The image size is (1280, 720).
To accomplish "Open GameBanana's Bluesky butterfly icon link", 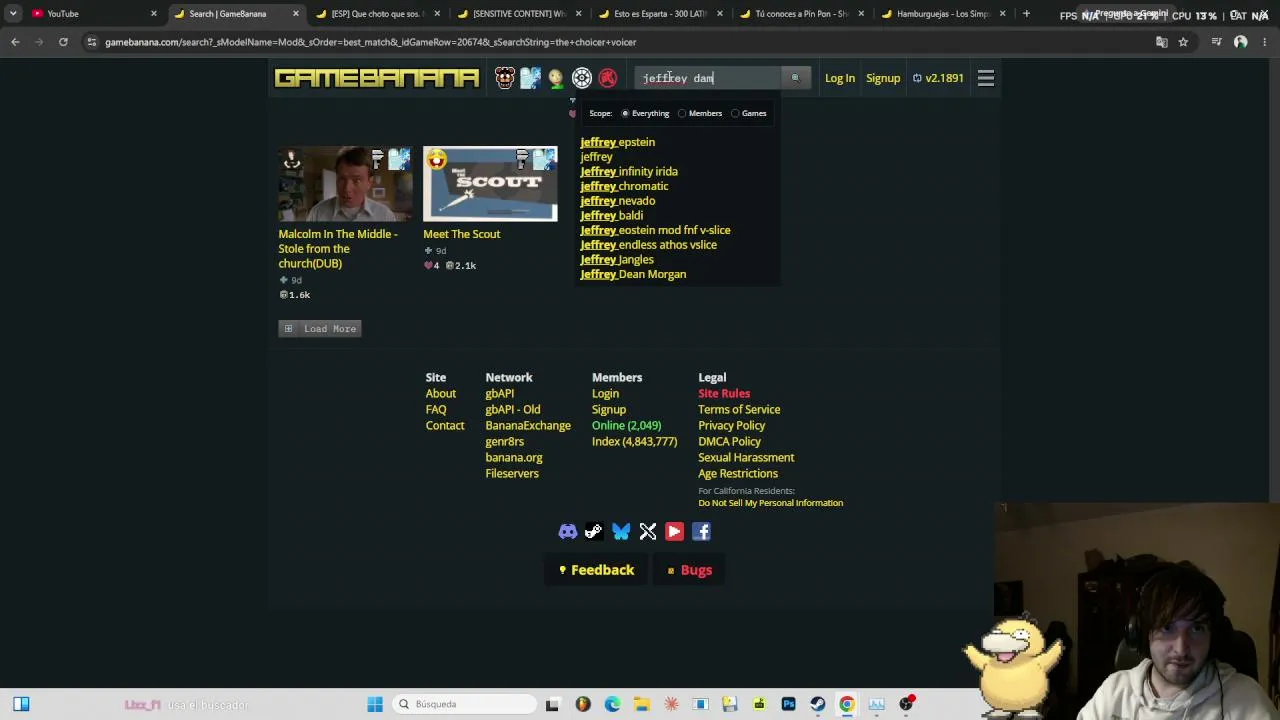I will pyautogui.click(x=621, y=532).
